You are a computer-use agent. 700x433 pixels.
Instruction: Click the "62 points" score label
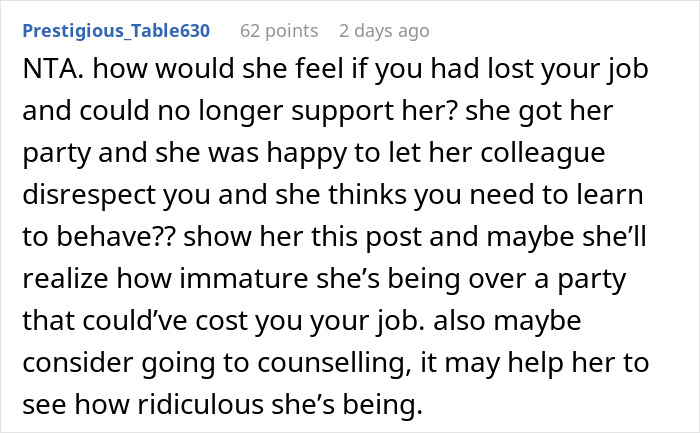[x=277, y=31]
